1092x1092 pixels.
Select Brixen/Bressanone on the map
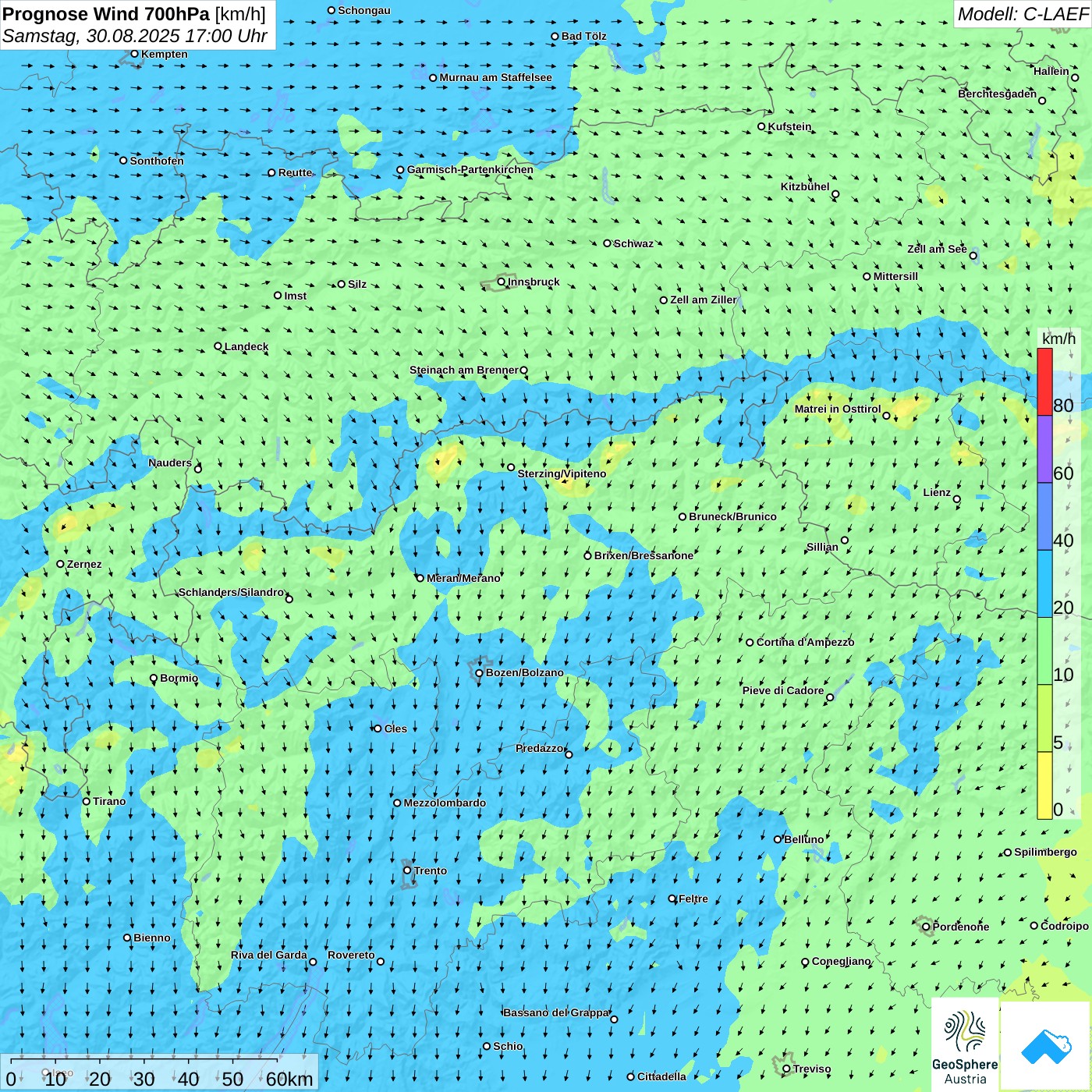pos(588,555)
